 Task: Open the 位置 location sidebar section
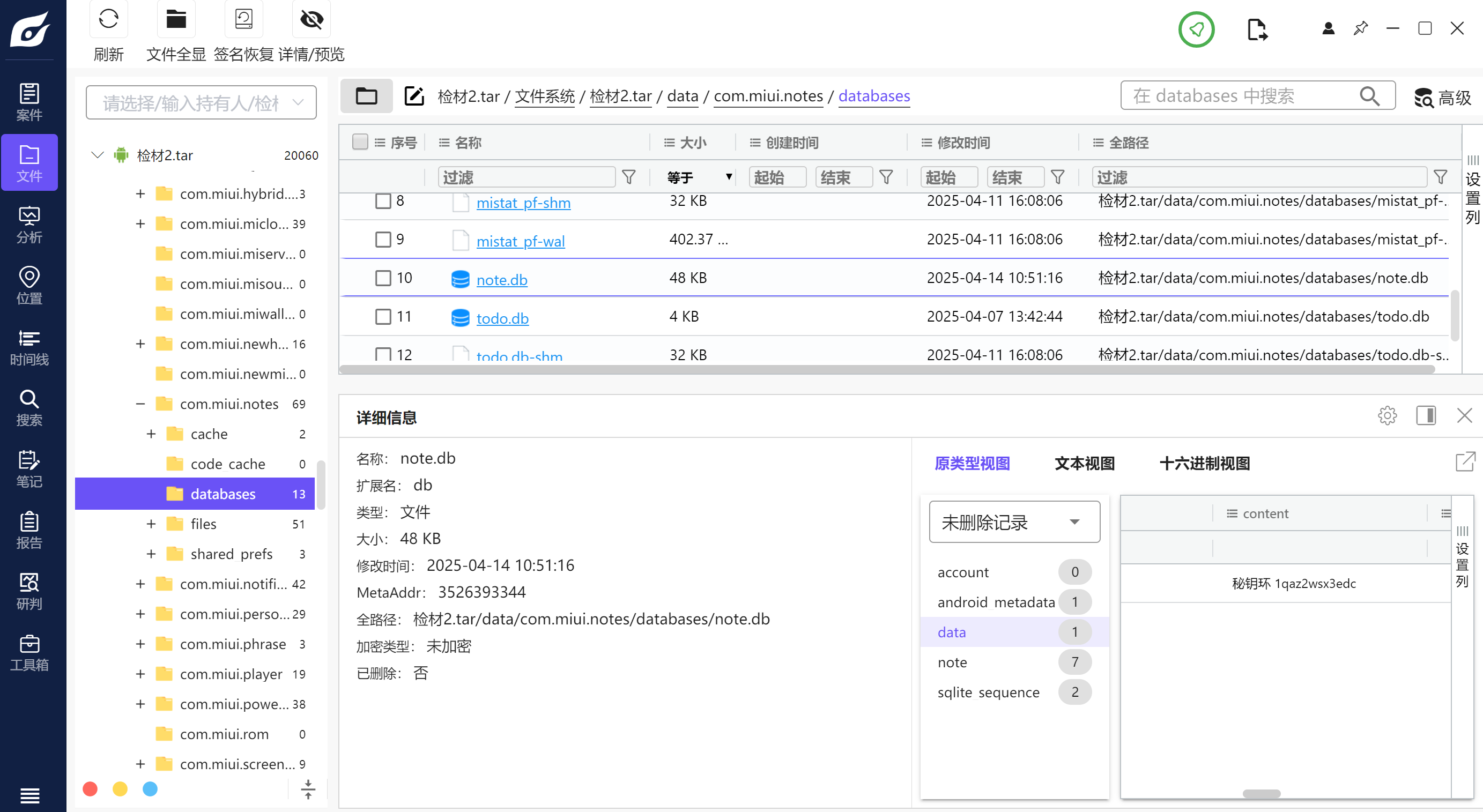click(29, 286)
